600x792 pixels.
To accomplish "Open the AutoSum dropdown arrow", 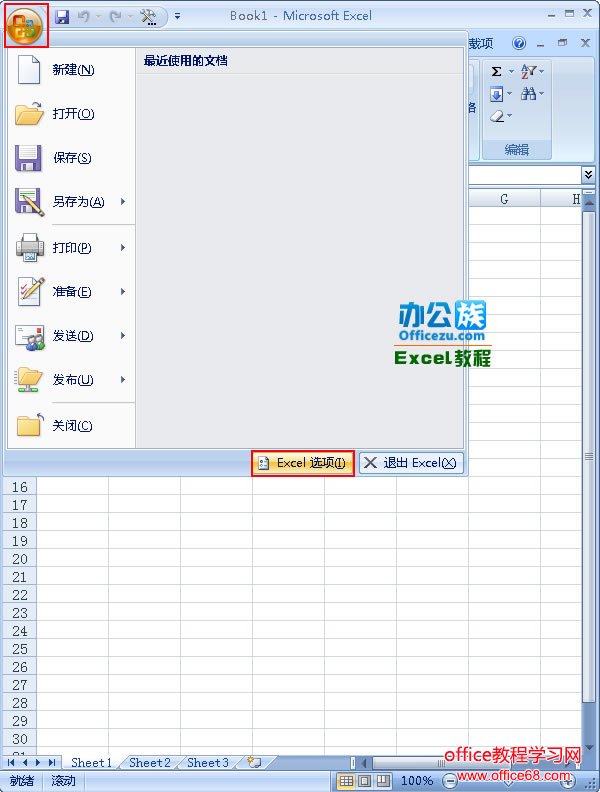I will [511, 71].
